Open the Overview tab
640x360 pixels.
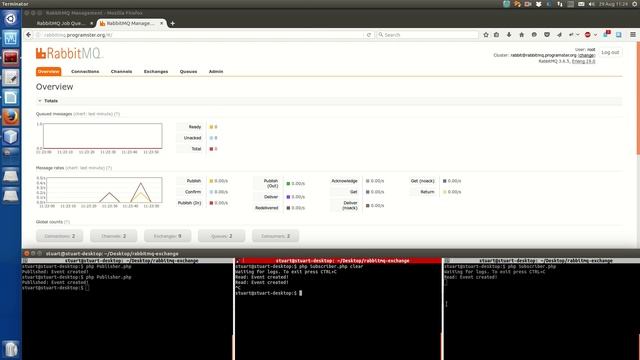coord(49,71)
